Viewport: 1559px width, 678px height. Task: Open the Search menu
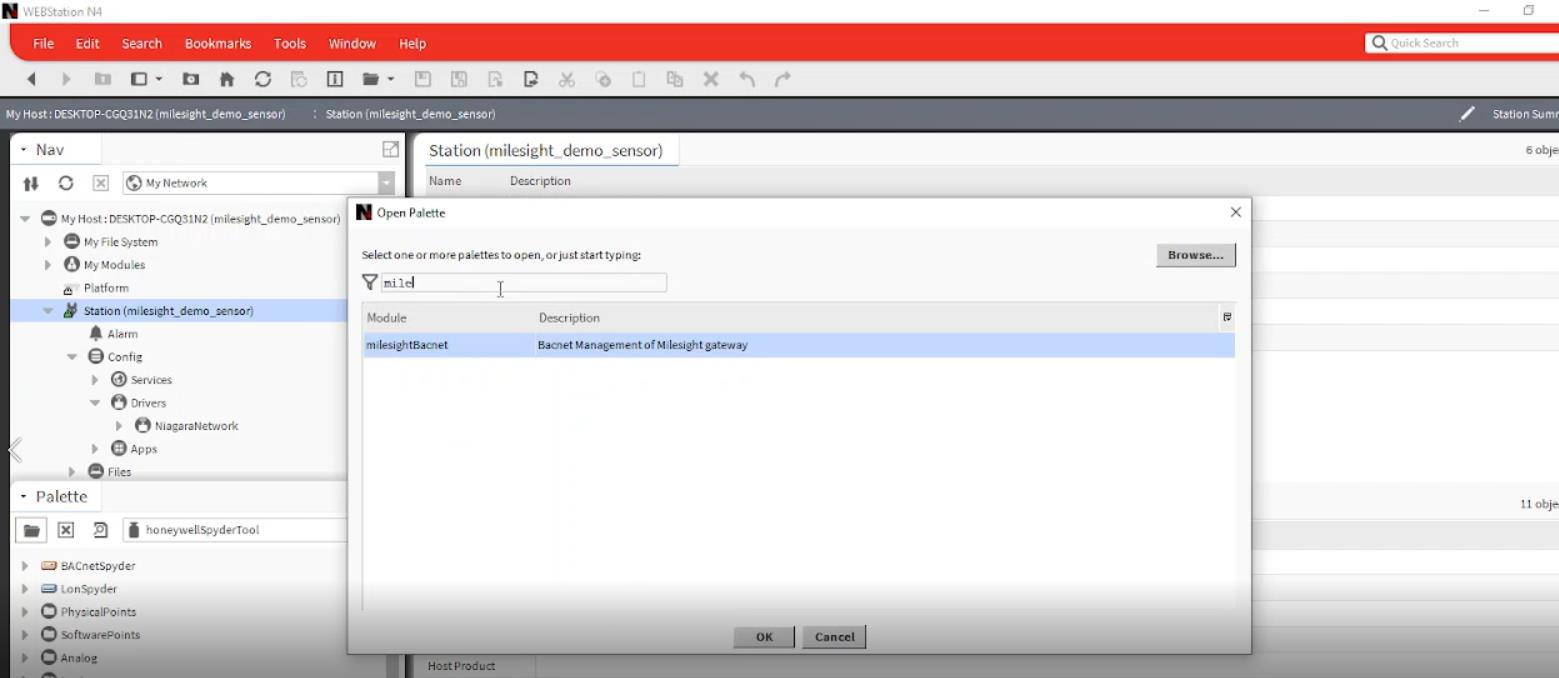142,43
